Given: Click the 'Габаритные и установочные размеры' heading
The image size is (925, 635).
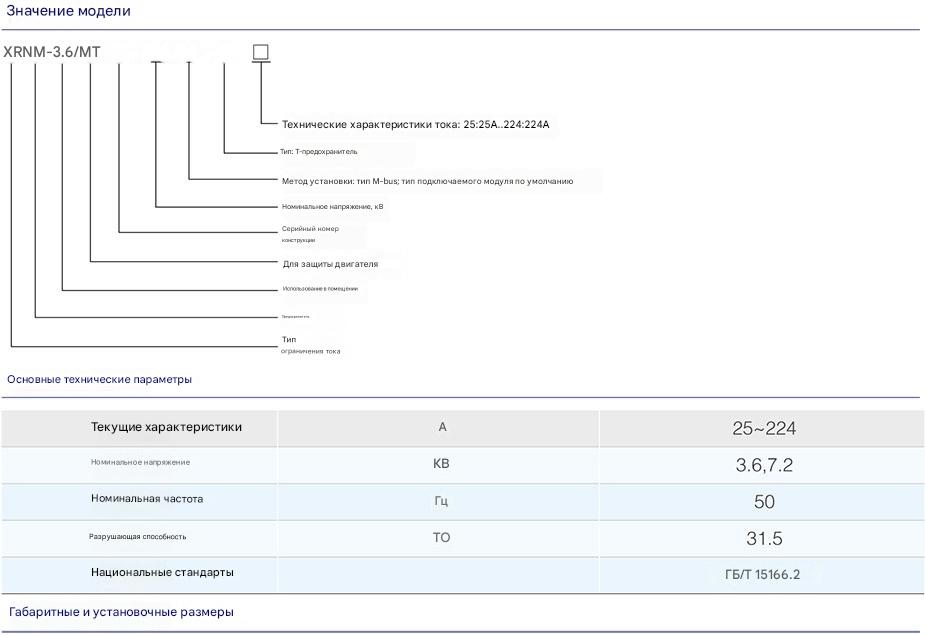Looking at the screenshot, I should [x=121, y=612].
